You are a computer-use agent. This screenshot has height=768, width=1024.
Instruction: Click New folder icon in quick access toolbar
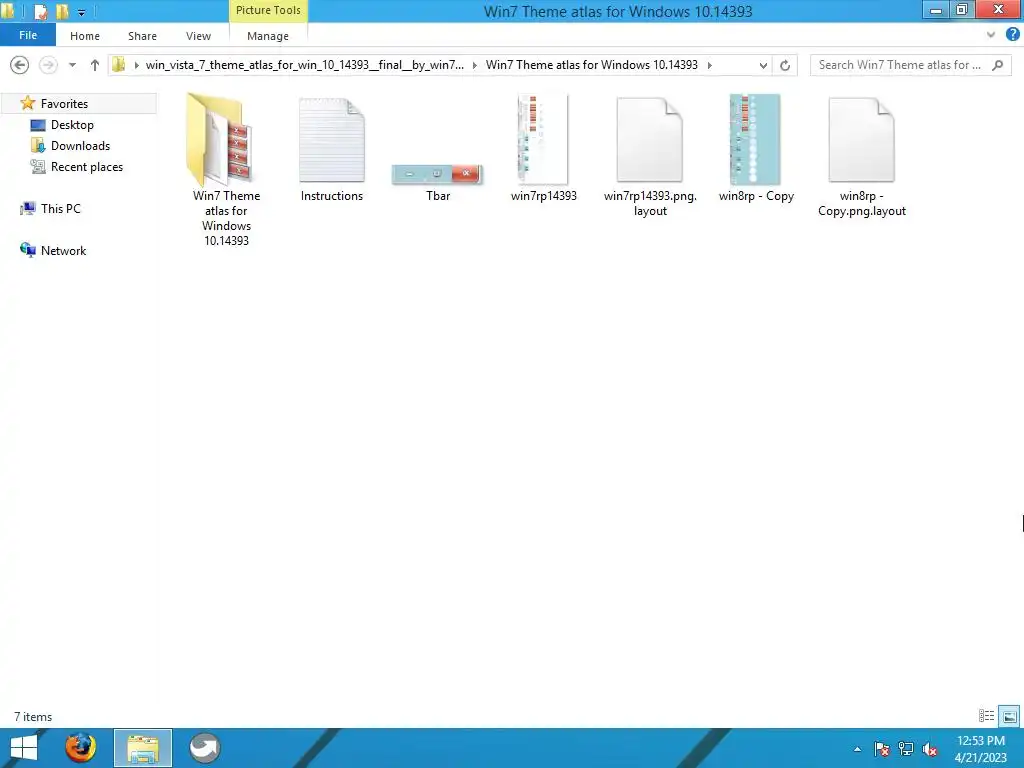coord(62,11)
